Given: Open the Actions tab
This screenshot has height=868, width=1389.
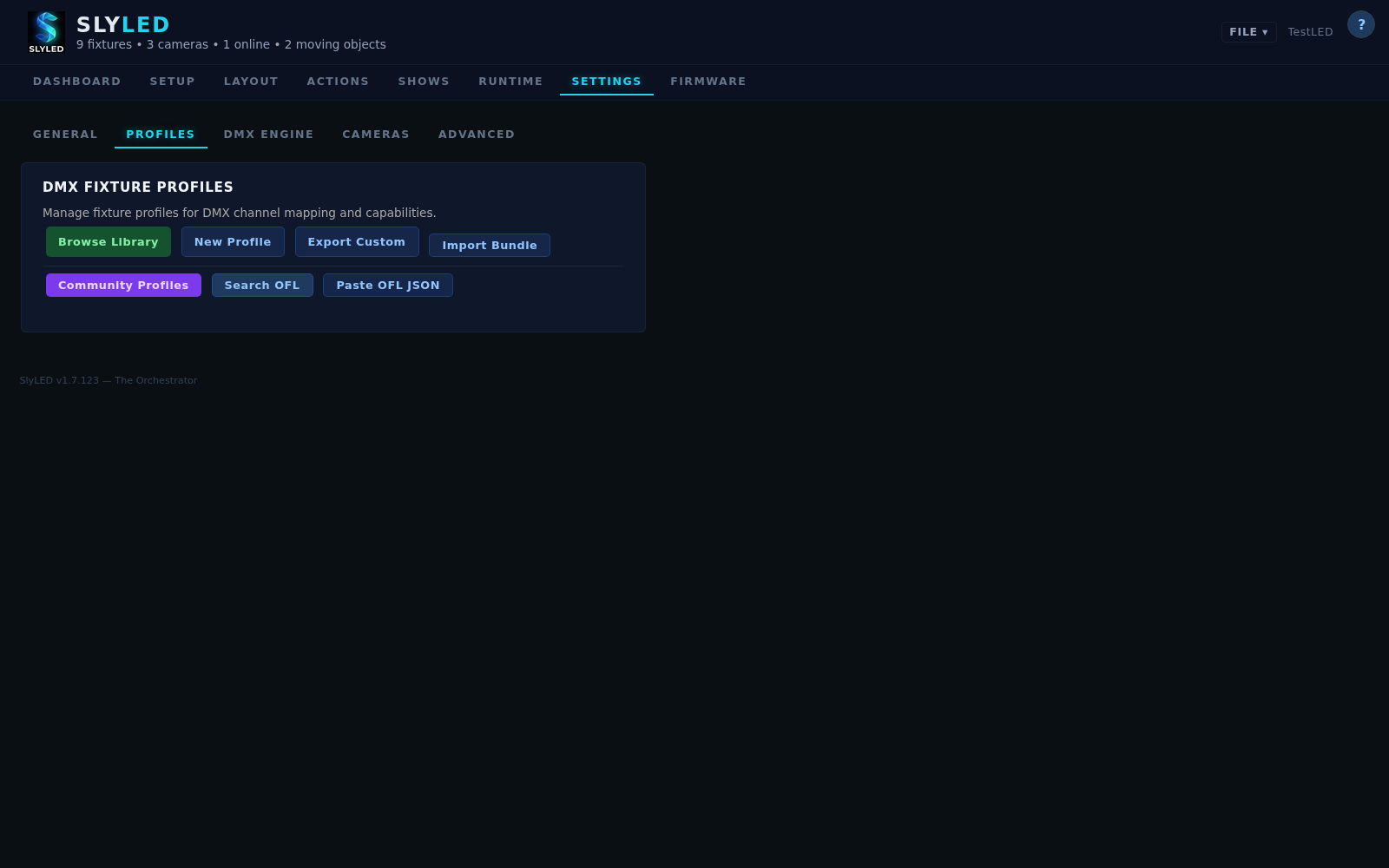Looking at the screenshot, I should (x=338, y=82).
